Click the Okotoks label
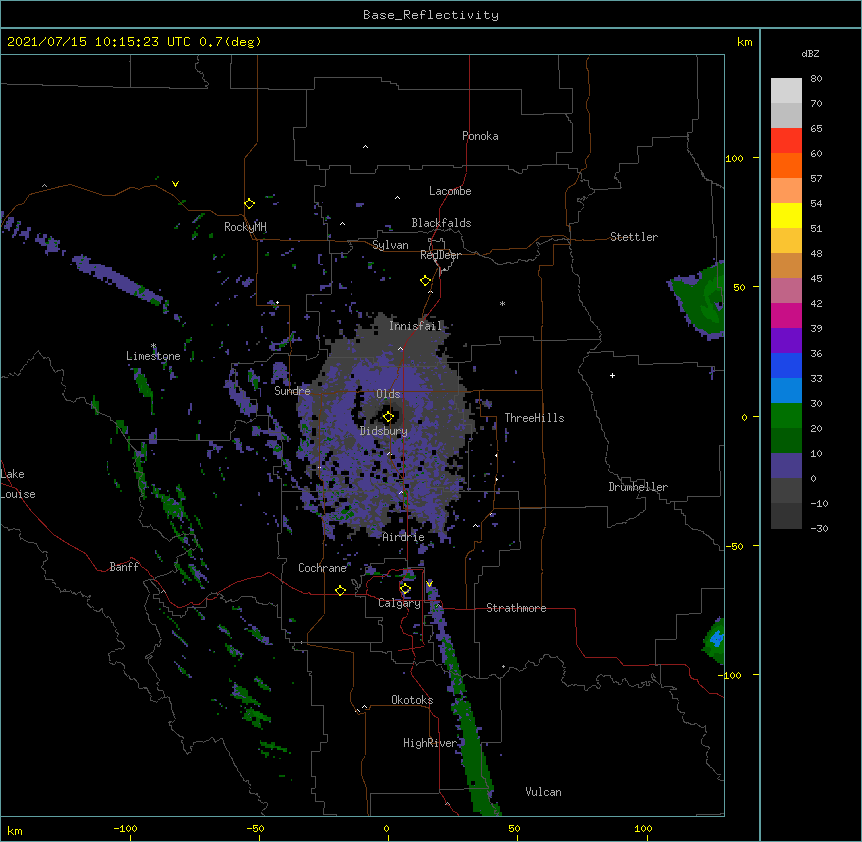This screenshot has height=842, width=862. 412,700
